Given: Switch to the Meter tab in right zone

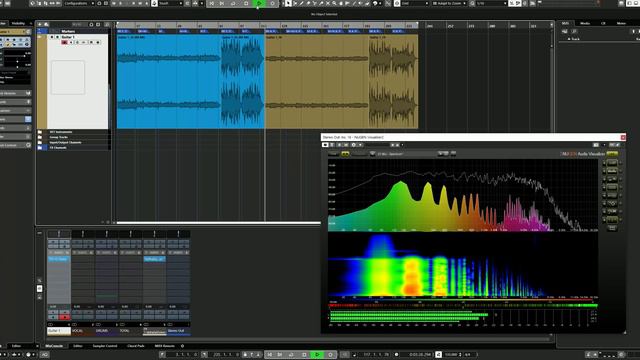Looking at the screenshot, I should point(621,23).
